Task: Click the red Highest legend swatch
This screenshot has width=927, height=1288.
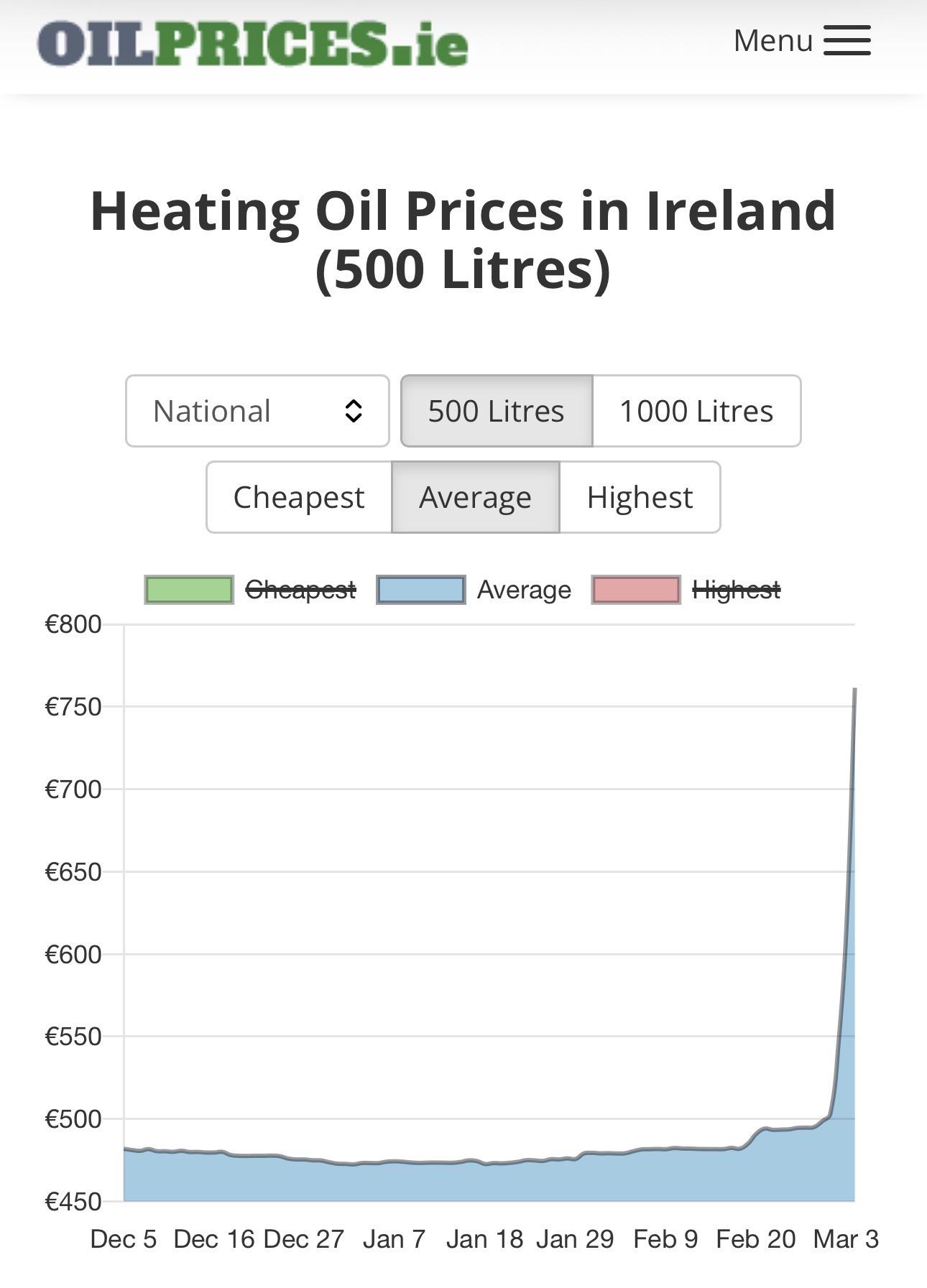Action: coord(636,590)
